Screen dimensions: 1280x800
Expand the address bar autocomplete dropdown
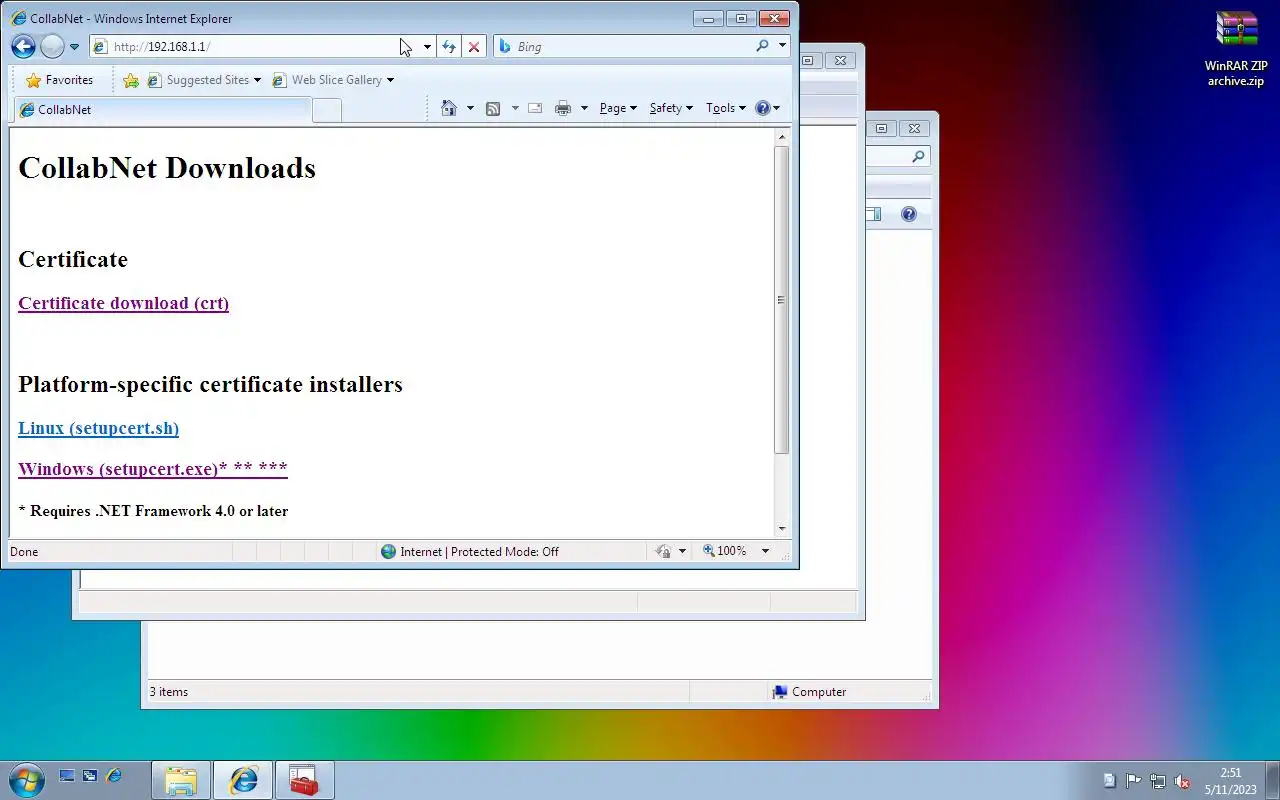click(x=427, y=46)
